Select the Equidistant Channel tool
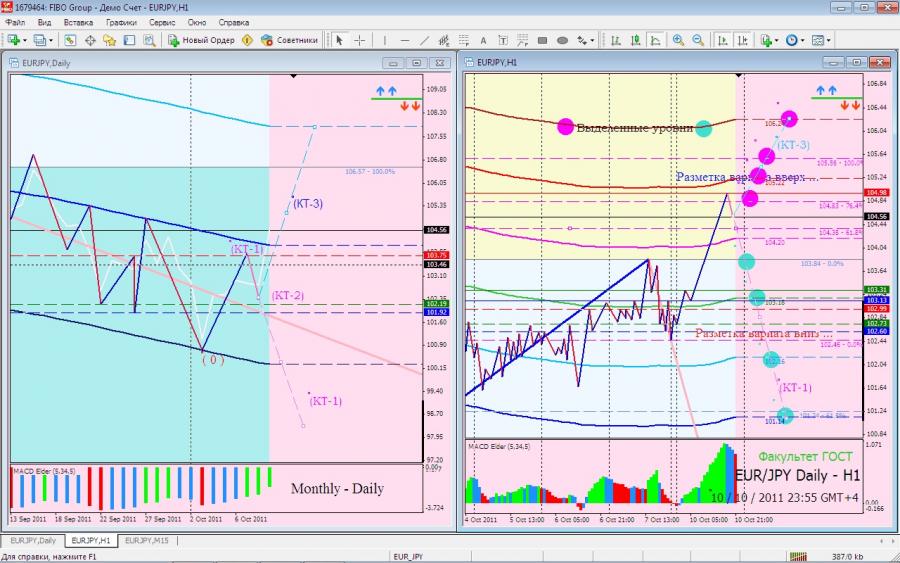The height and width of the screenshot is (563, 900). (444, 40)
